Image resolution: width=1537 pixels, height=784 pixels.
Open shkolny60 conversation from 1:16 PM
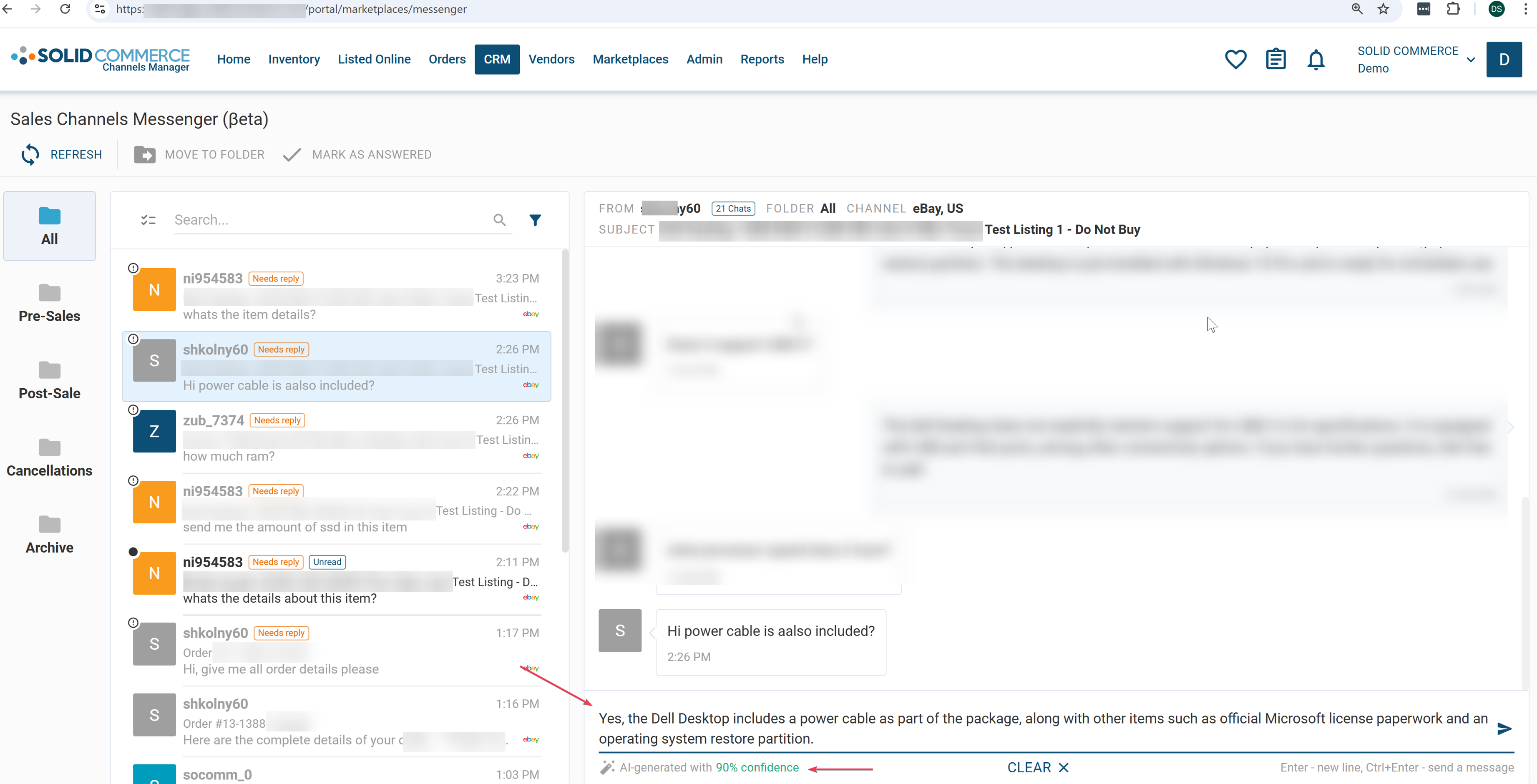click(x=337, y=722)
